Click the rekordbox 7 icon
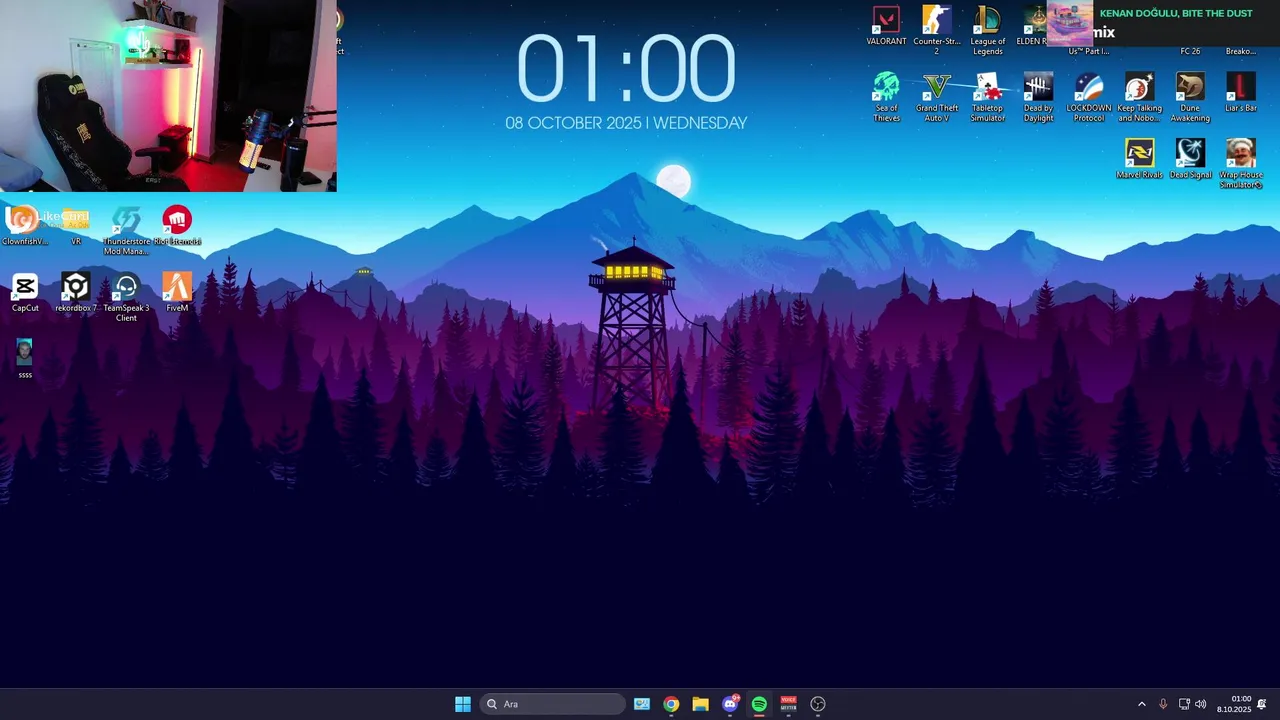This screenshot has height=720, width=1280. click(76, 293)
